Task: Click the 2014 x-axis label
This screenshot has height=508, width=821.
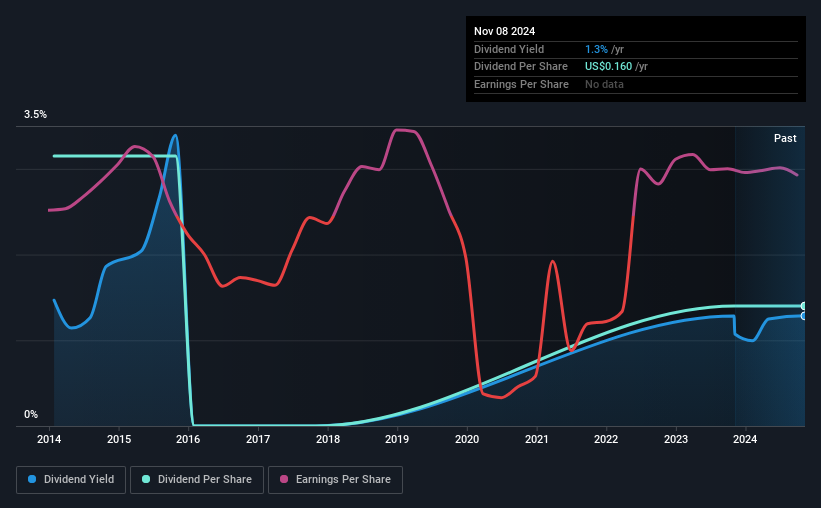Action: 49,439
